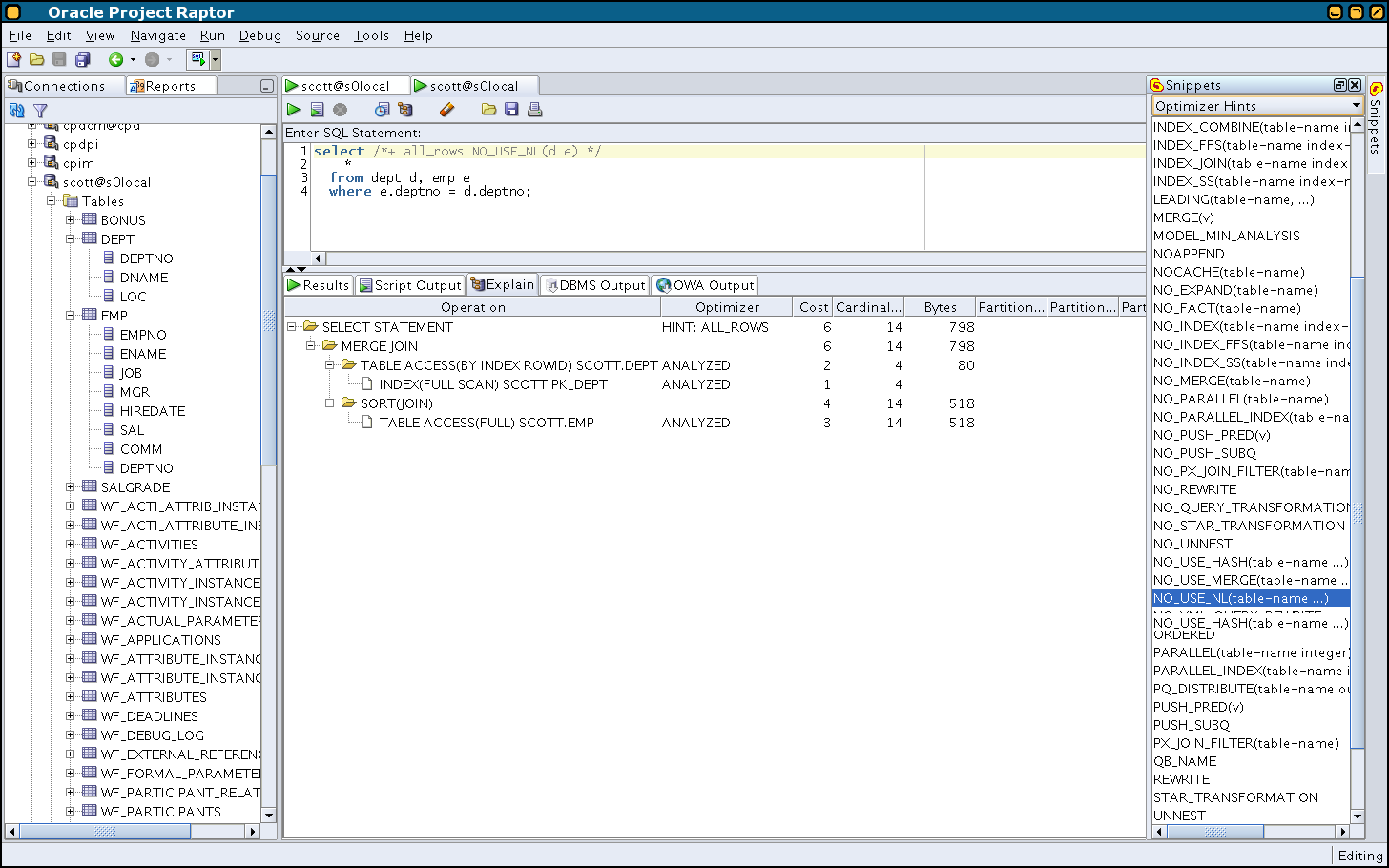
Task: Select the WF_ACTIVITIES table
Action: point(150,545)
